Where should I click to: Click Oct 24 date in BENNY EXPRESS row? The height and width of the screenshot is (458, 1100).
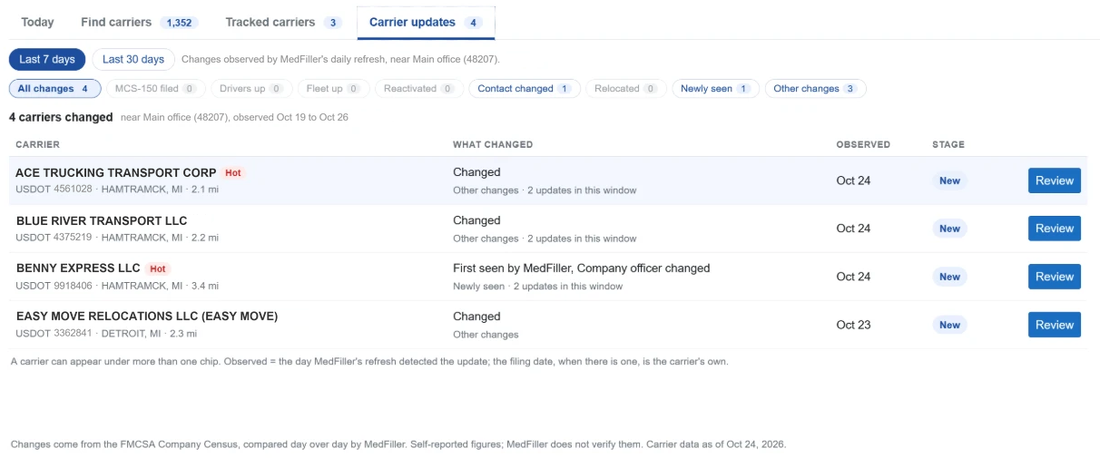point(853,276)
